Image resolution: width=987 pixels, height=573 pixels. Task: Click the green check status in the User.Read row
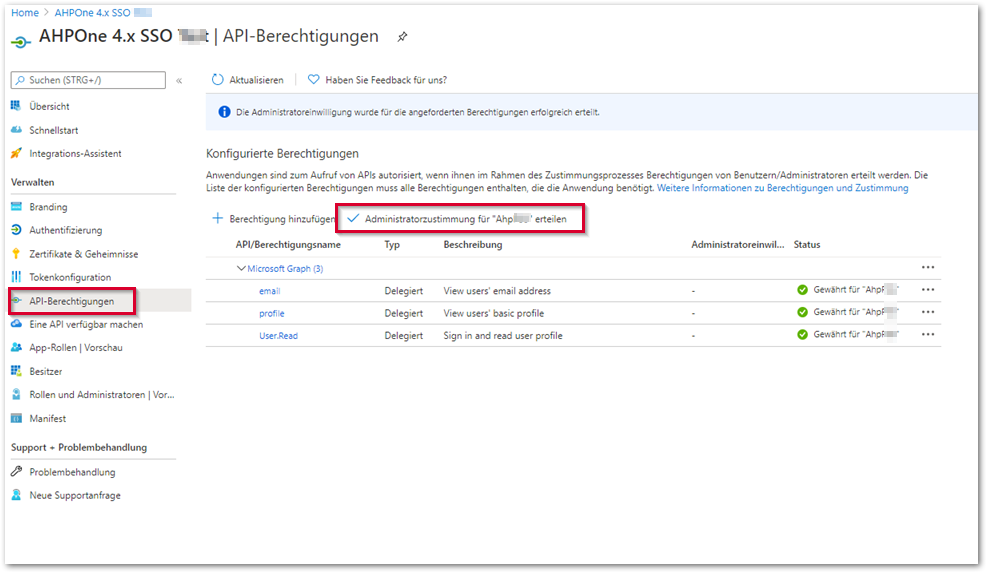coord(802,334)
